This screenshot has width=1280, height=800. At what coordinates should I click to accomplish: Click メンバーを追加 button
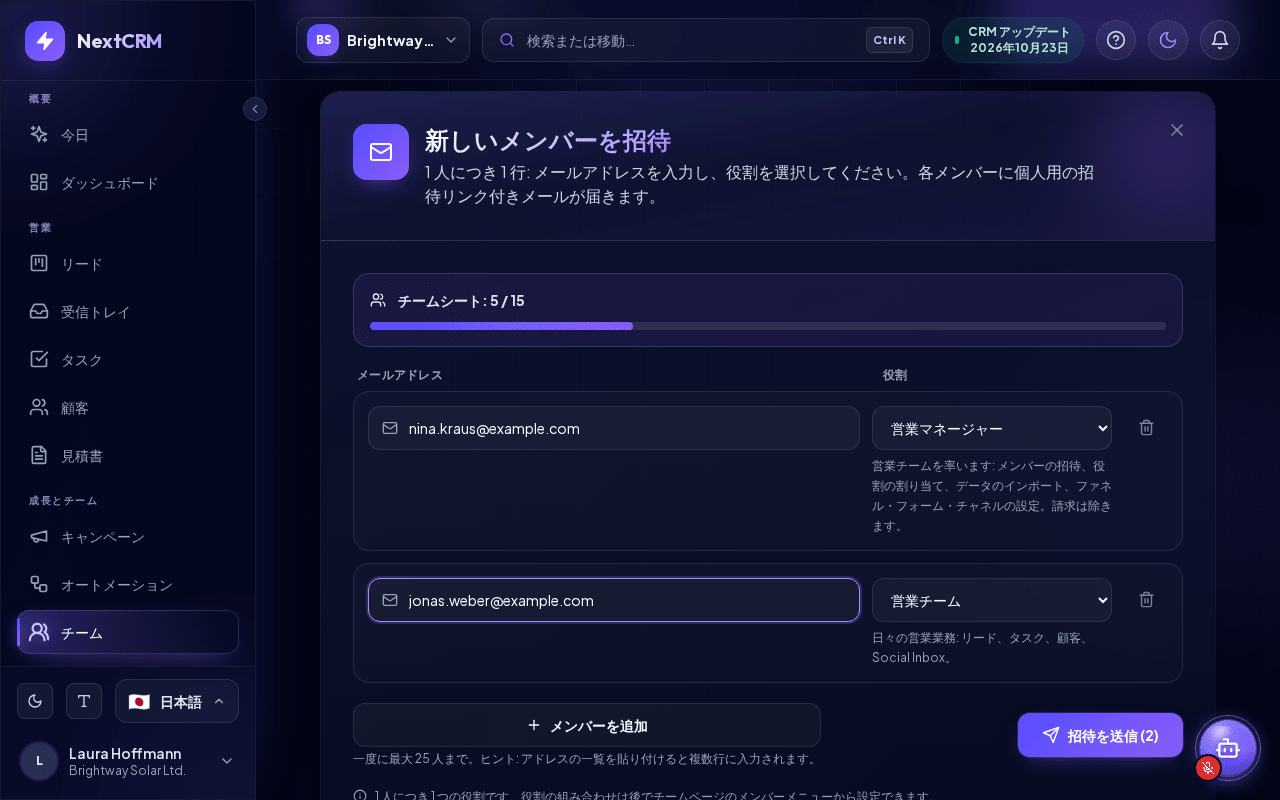point(587,725)
